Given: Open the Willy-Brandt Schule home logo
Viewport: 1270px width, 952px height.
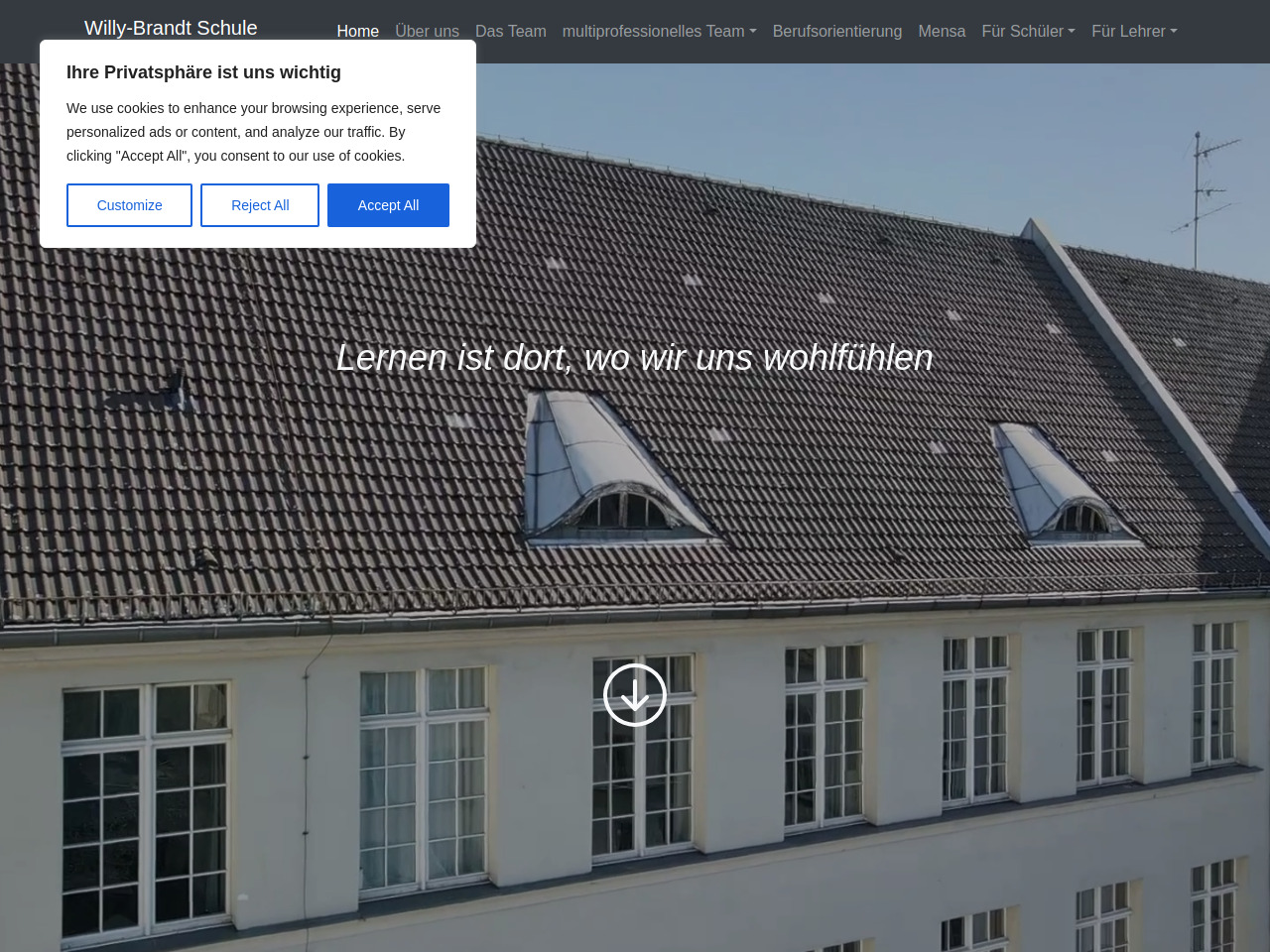Looking at the screenshot, I should tap(171, 28).
